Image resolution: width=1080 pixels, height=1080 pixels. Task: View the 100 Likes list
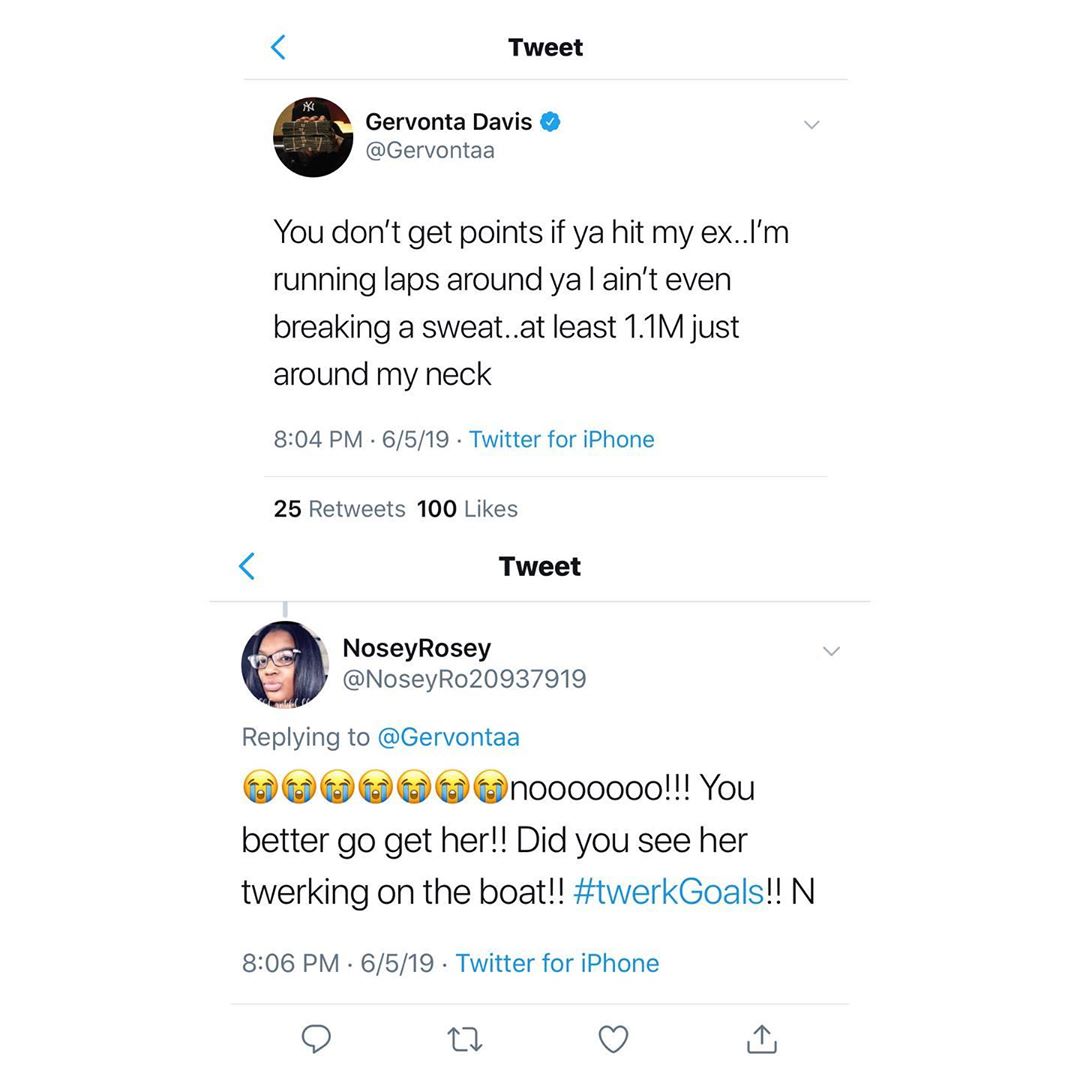(467, 509)
